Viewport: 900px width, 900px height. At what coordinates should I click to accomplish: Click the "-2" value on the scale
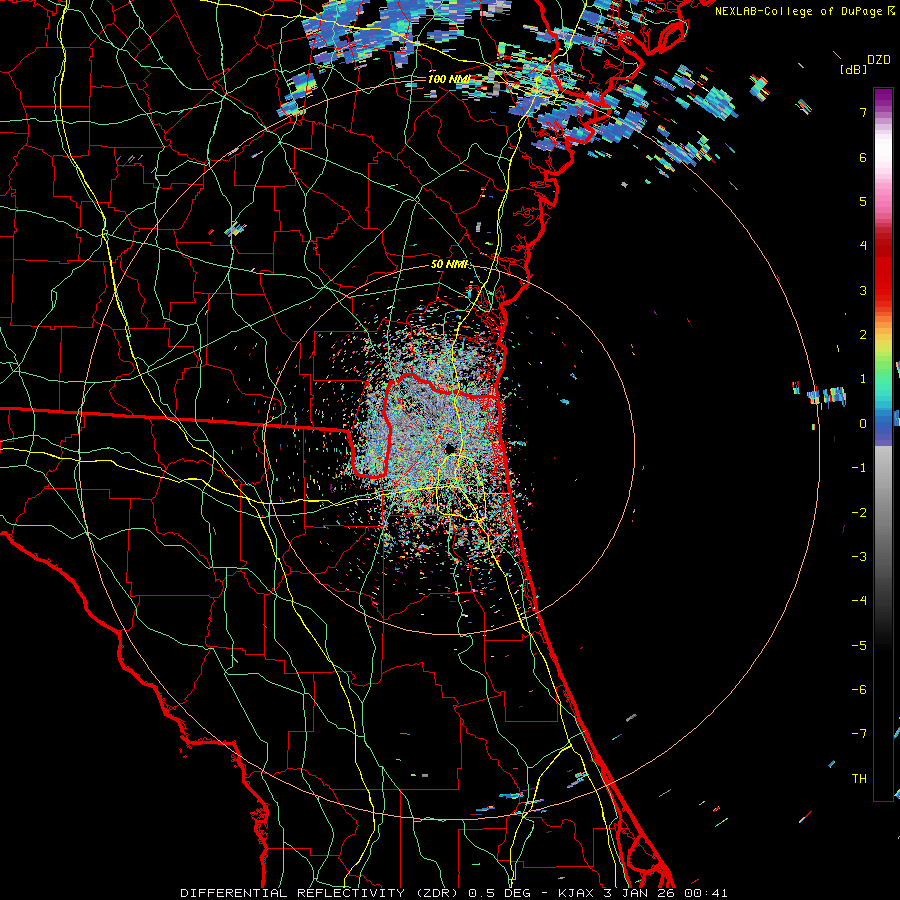(859, 513)
